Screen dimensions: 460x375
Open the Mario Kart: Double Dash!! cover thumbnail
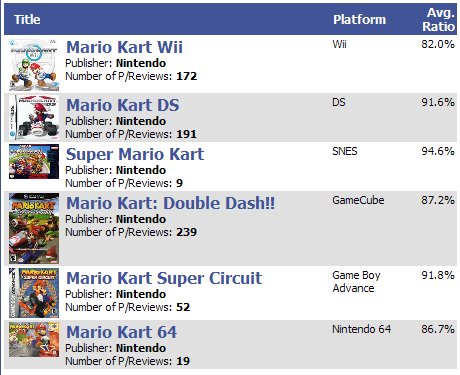point(34,228)
